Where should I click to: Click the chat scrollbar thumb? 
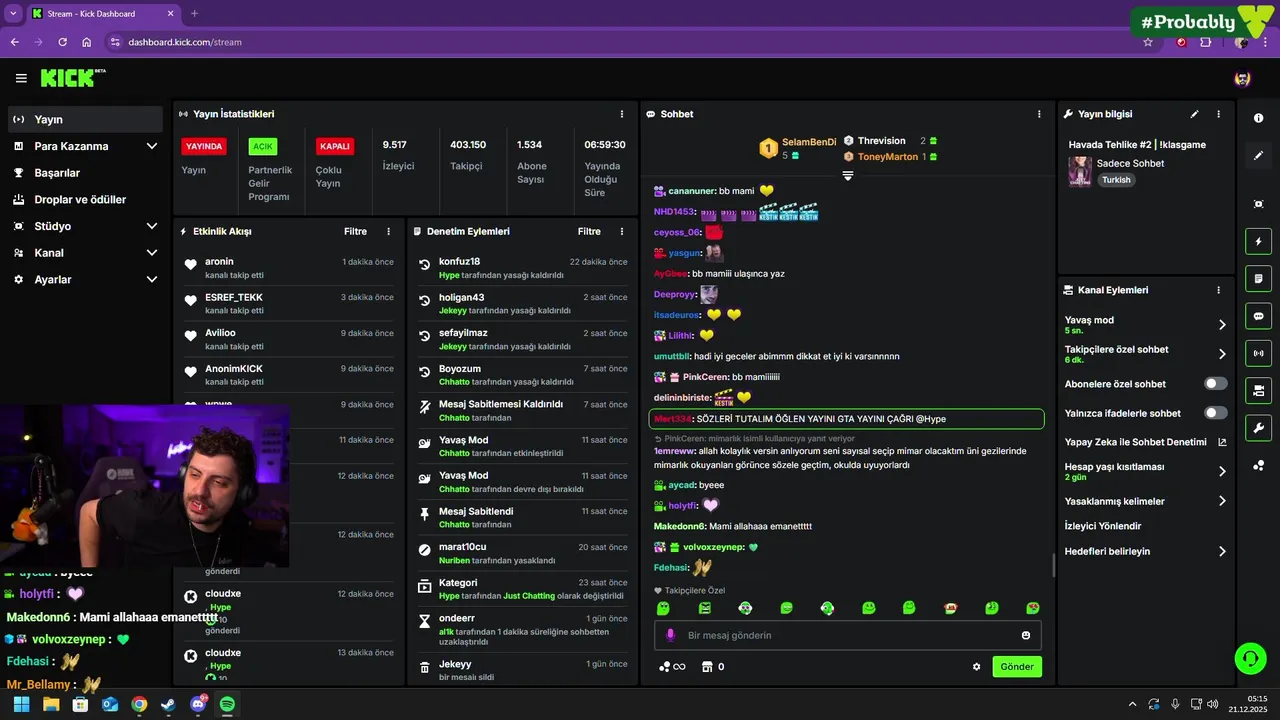coord(1053,565)
